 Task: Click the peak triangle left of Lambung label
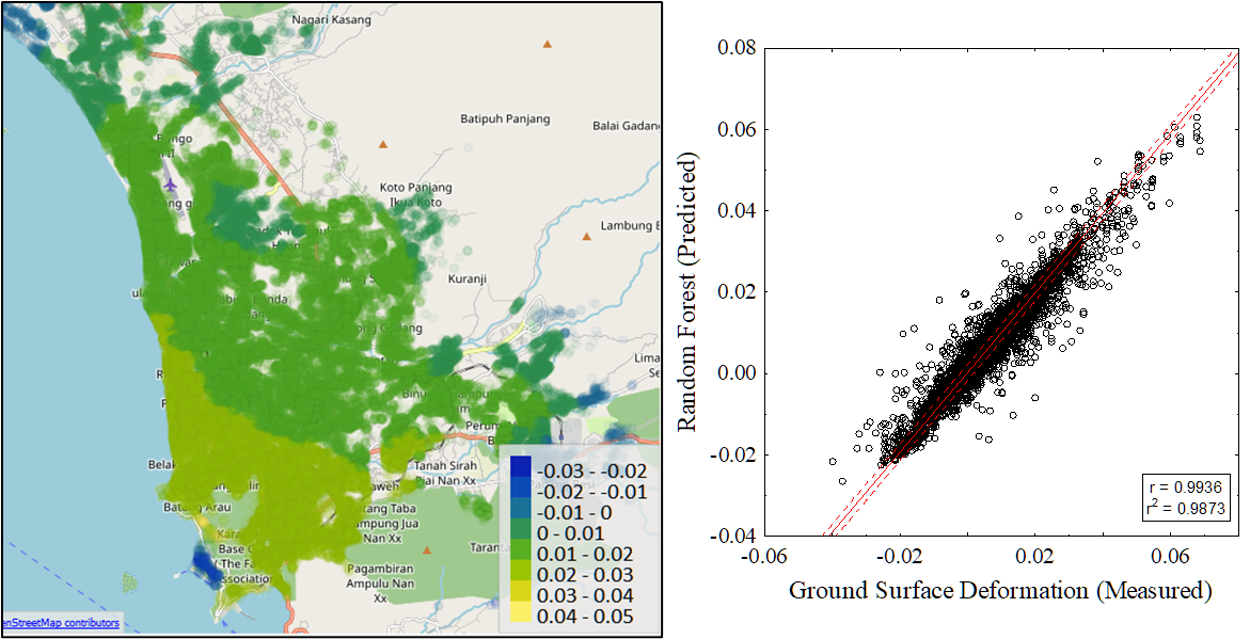click(586, 237)
